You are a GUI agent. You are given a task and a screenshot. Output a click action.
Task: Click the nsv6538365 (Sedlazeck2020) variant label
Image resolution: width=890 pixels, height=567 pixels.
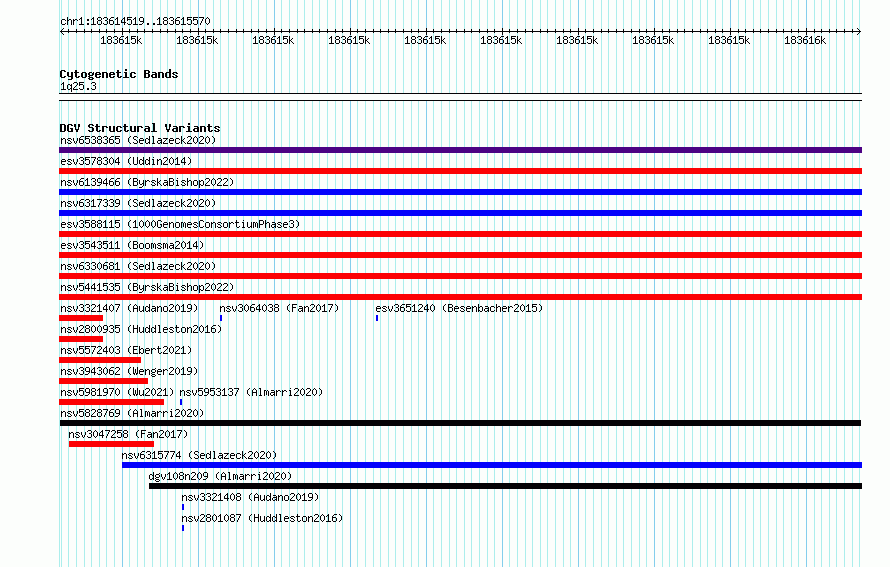(x=138, y=140)
